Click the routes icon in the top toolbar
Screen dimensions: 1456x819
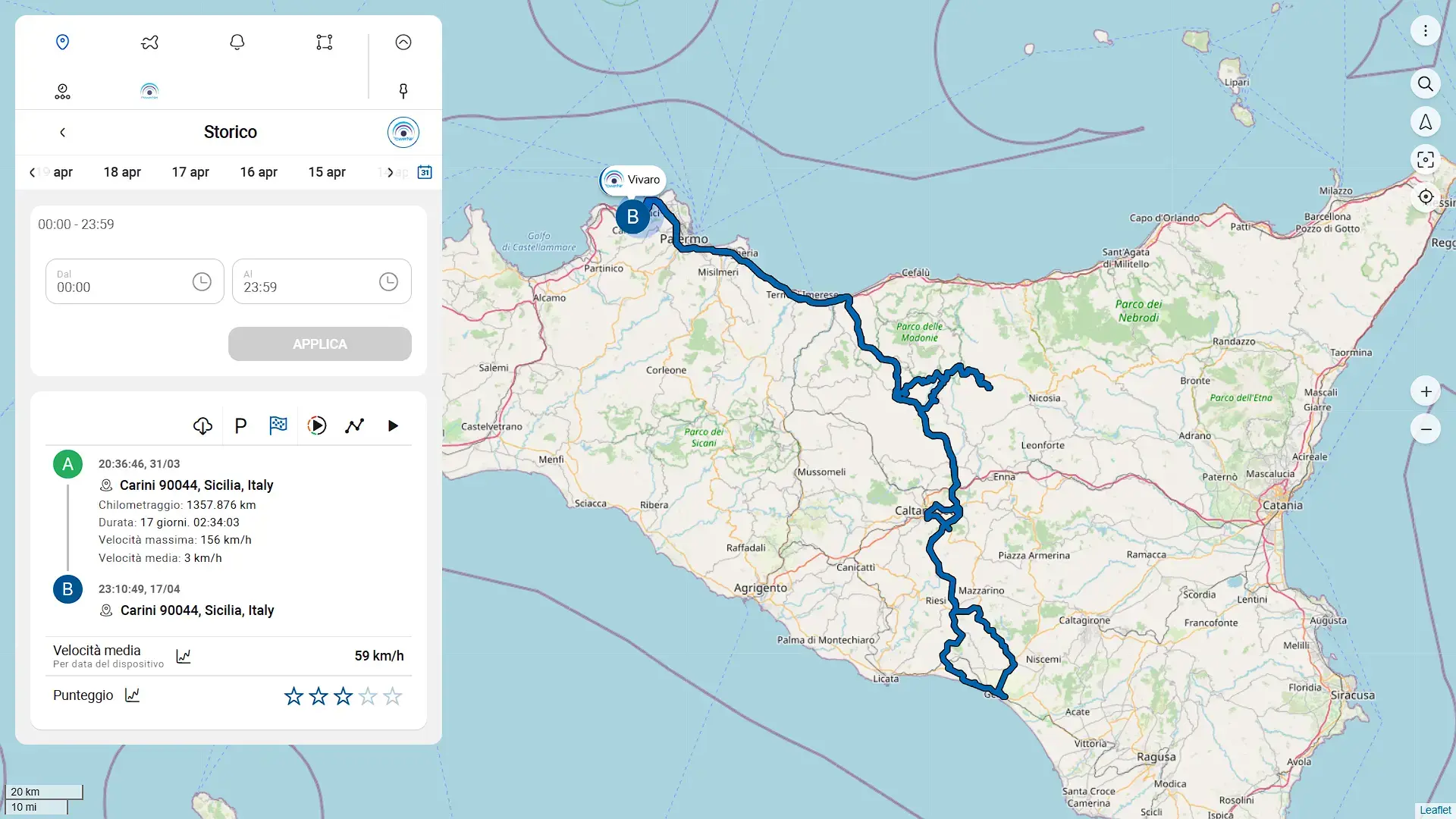149,42
